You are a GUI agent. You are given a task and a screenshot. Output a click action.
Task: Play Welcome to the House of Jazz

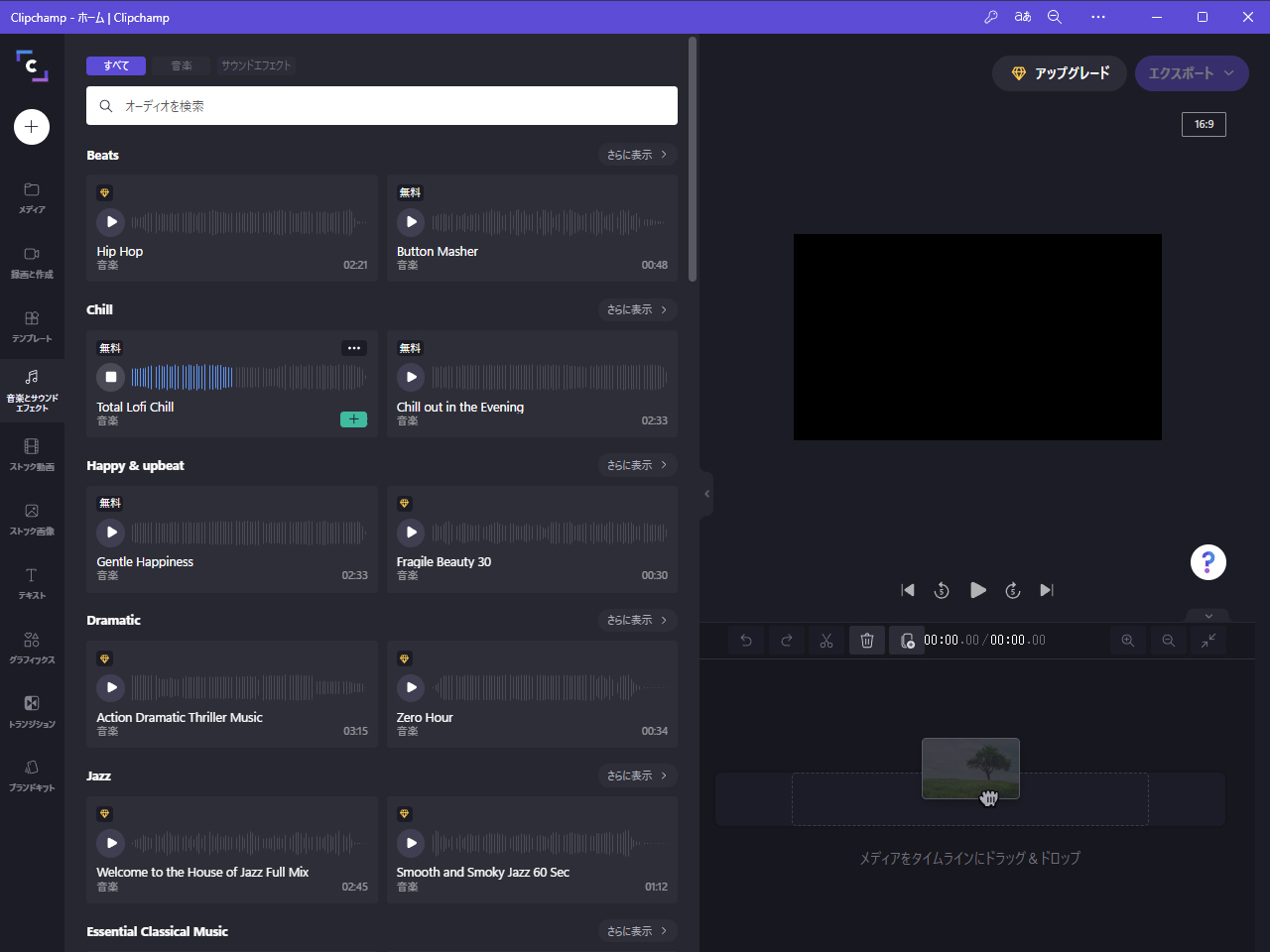pos(111,843)
